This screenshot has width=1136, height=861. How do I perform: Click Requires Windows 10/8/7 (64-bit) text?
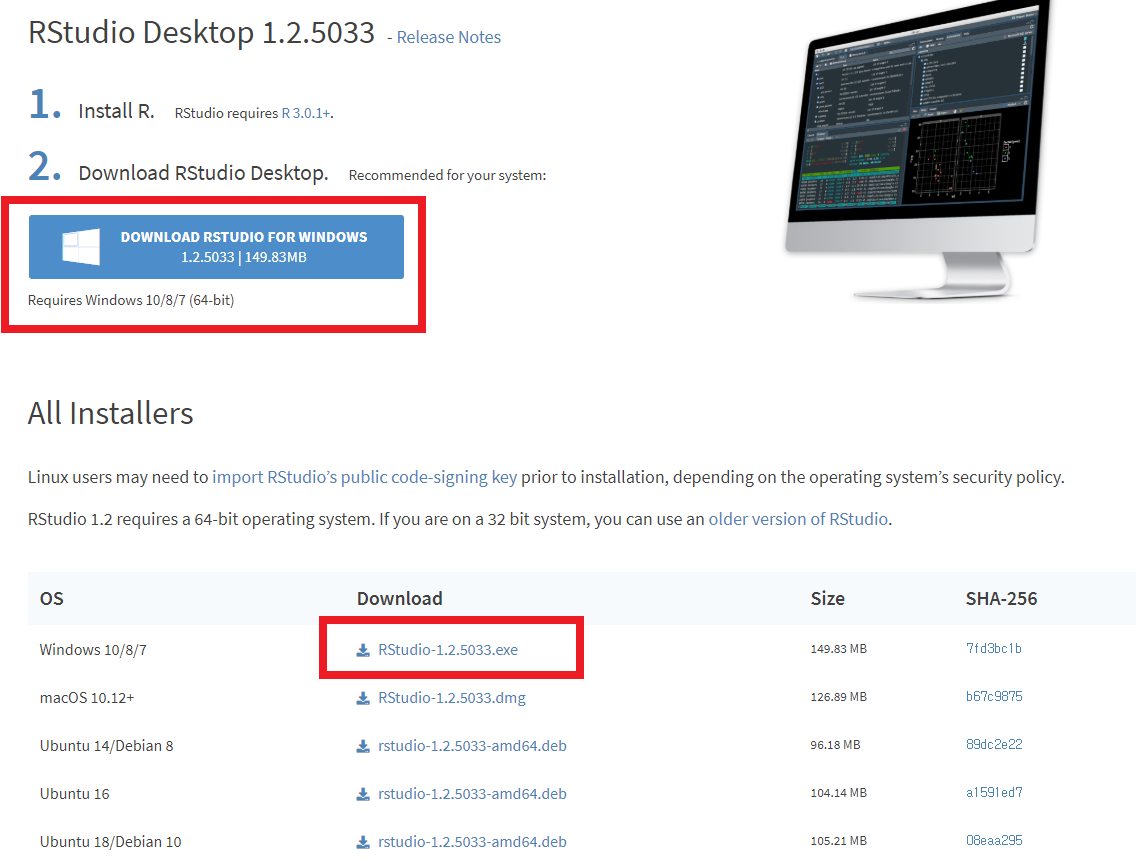tap(131, 300)
